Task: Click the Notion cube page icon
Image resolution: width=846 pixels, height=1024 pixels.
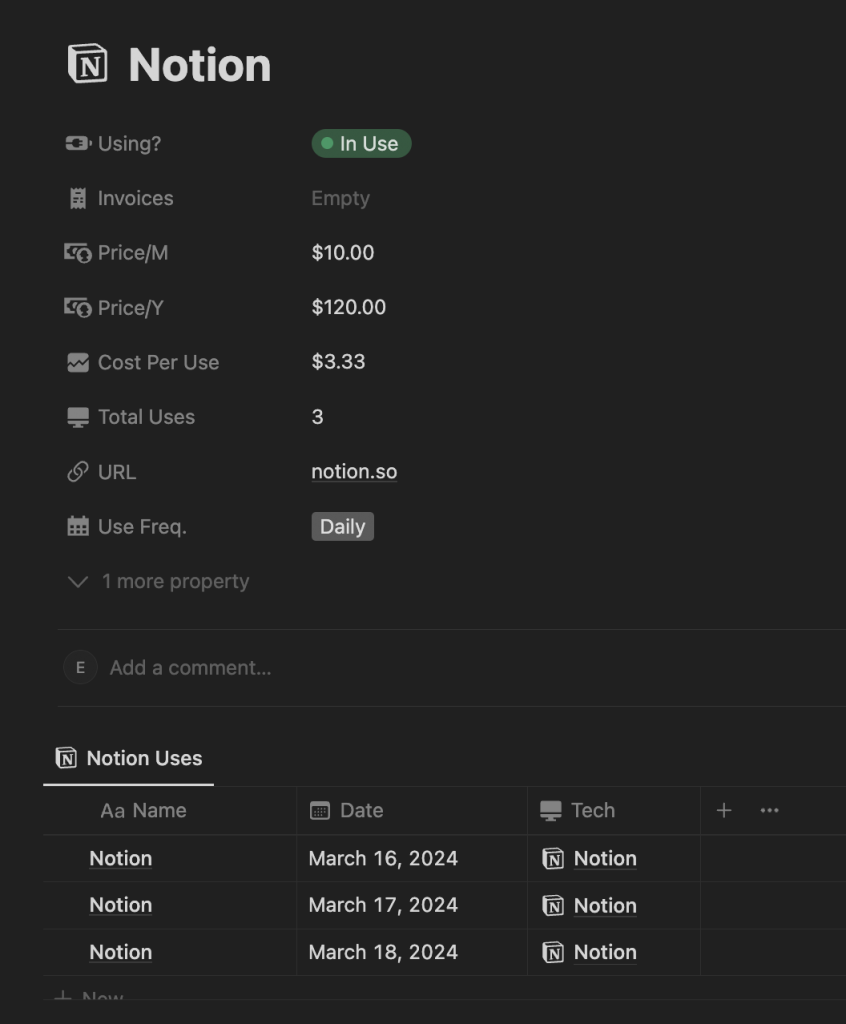Action: click(x=89, y=63)
